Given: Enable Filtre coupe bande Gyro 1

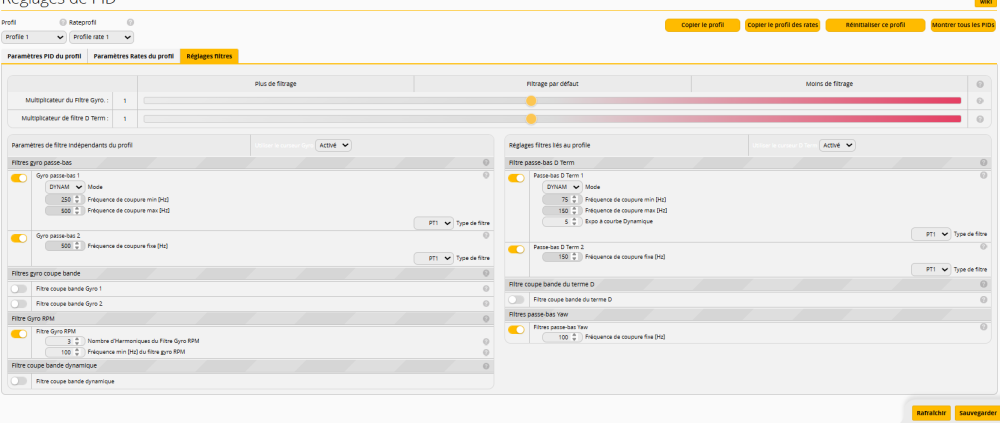Looking at the screenshot, I should (x=19, y=288).
